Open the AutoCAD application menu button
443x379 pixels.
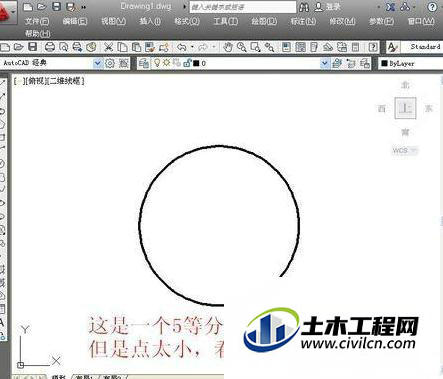7,13
